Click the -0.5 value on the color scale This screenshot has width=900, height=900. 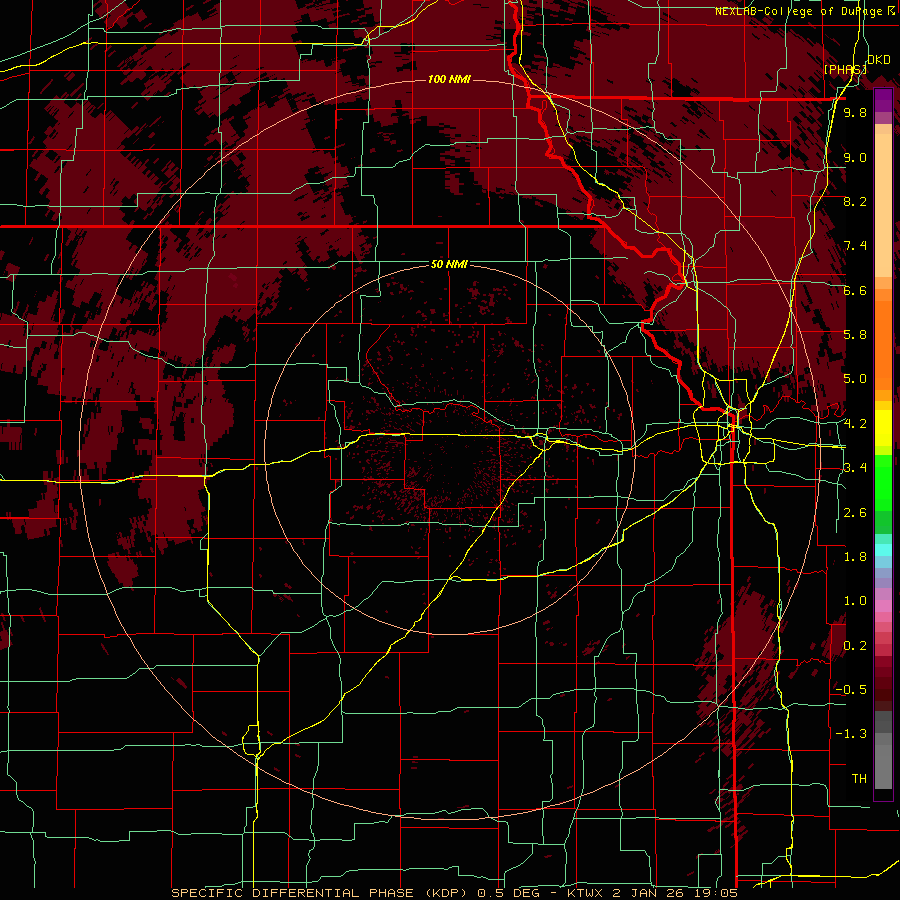tap(851, 690)
